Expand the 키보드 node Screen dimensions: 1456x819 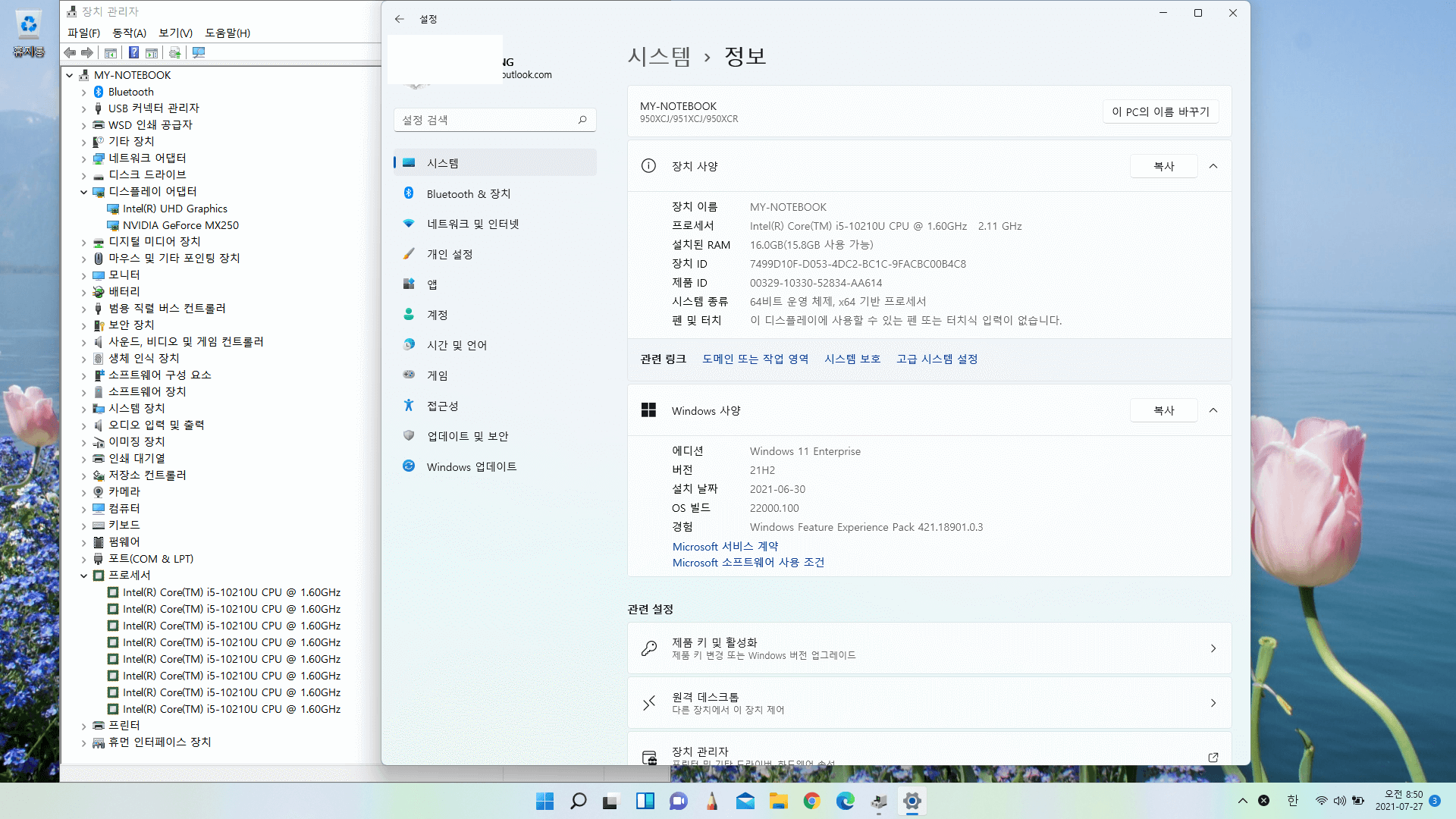[83, 526]
